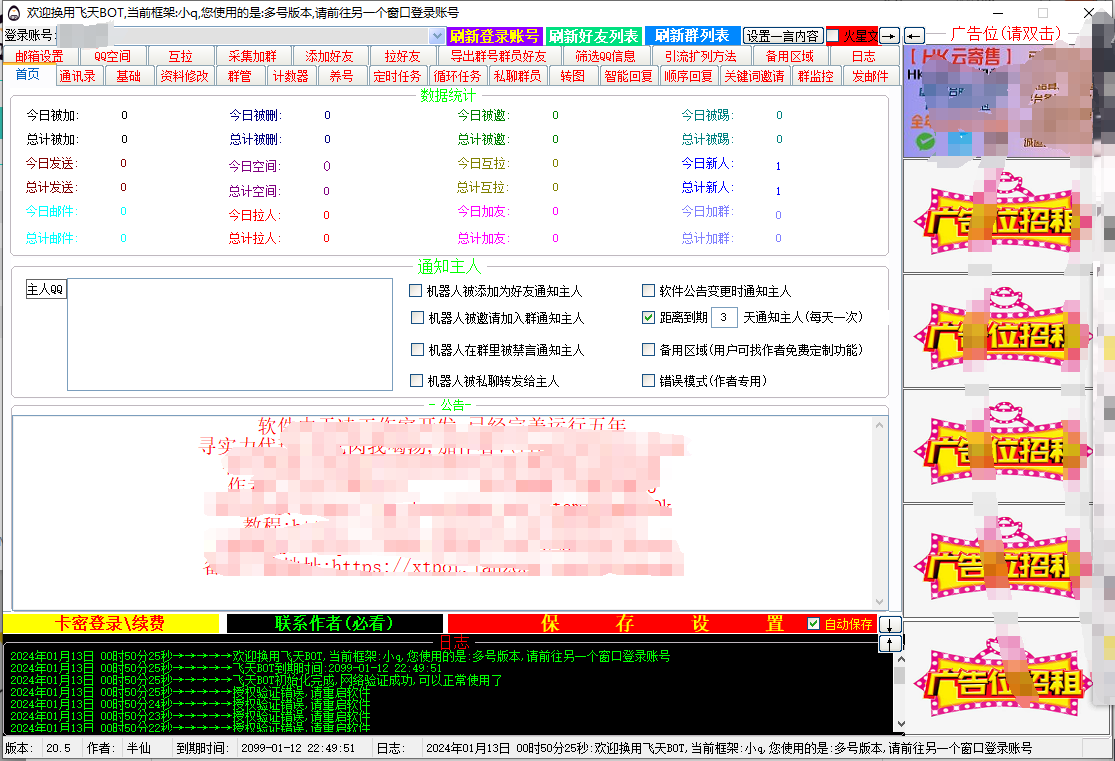
Task: Enable 备用区域 checkbox
Action: click(x=648, y=349)
